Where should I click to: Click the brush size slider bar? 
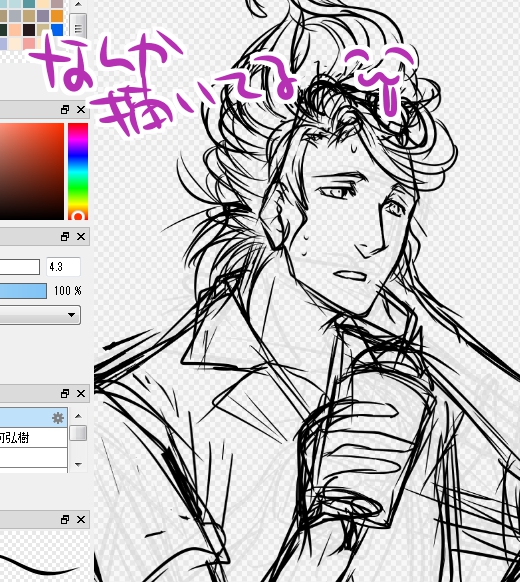(x=20, y=267)
